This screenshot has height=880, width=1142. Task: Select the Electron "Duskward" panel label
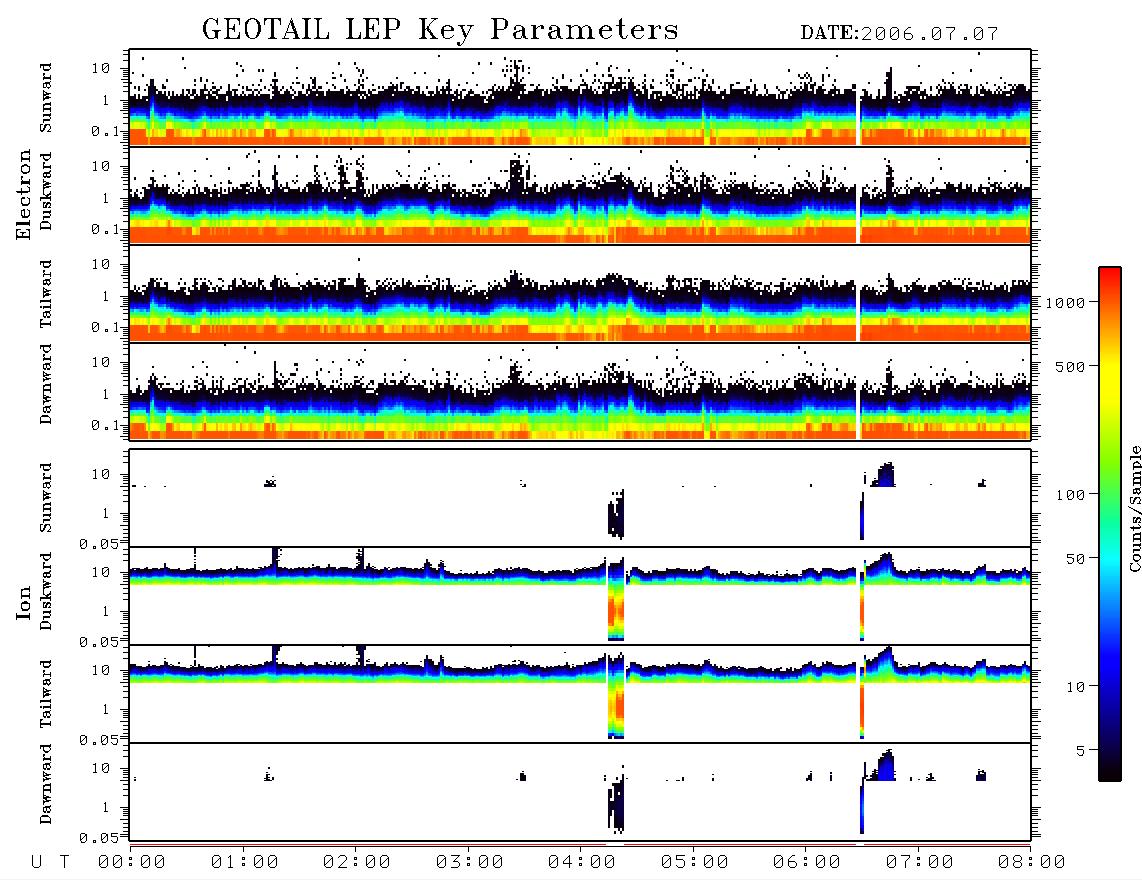click(x=46, y=192)
